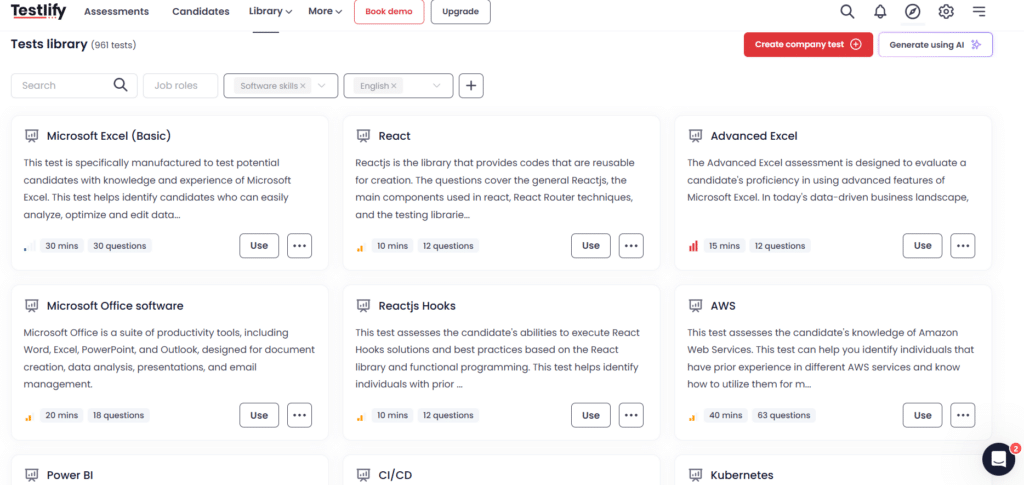Click the compass explore icon

pos(912,11)
